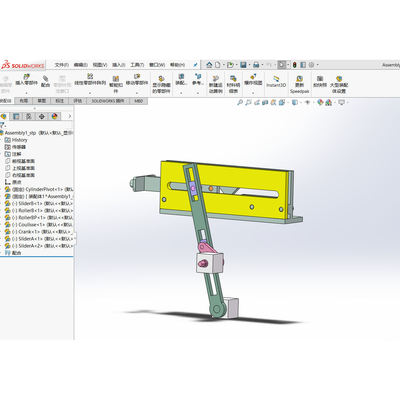Click the Zoom to Fit magnifier icon
The width and height of the screenshot is (400, 400).
pyautogui.click(x=240, y=103)
